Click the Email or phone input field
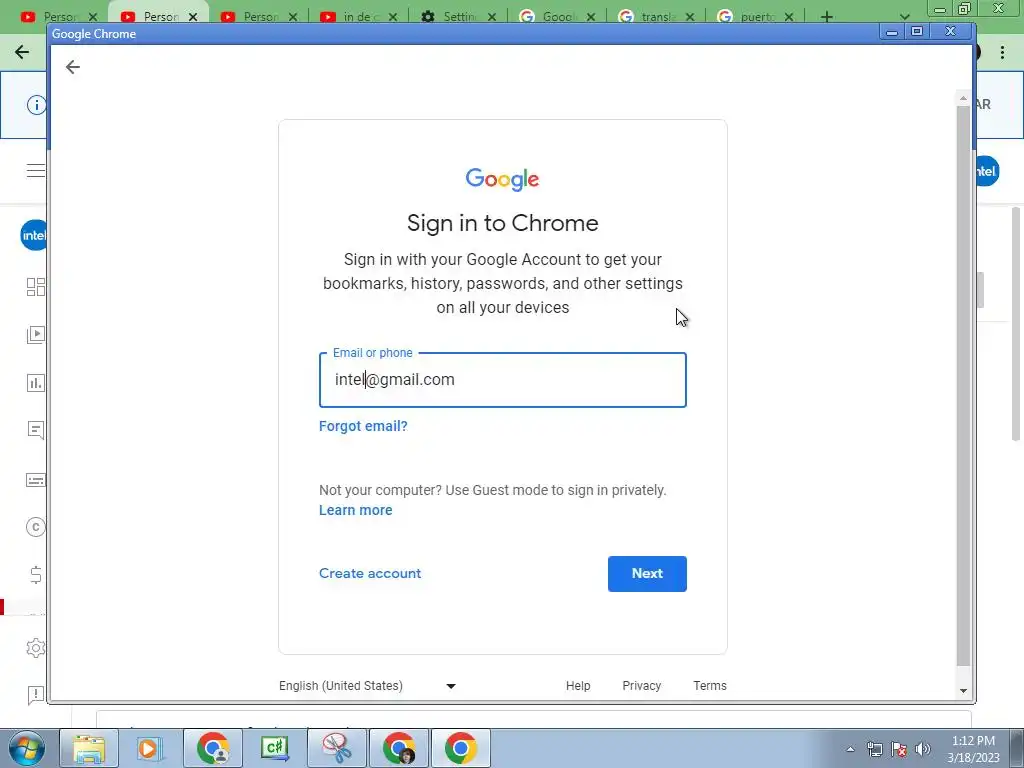1024x768 pixels. [x=502, y=380]
